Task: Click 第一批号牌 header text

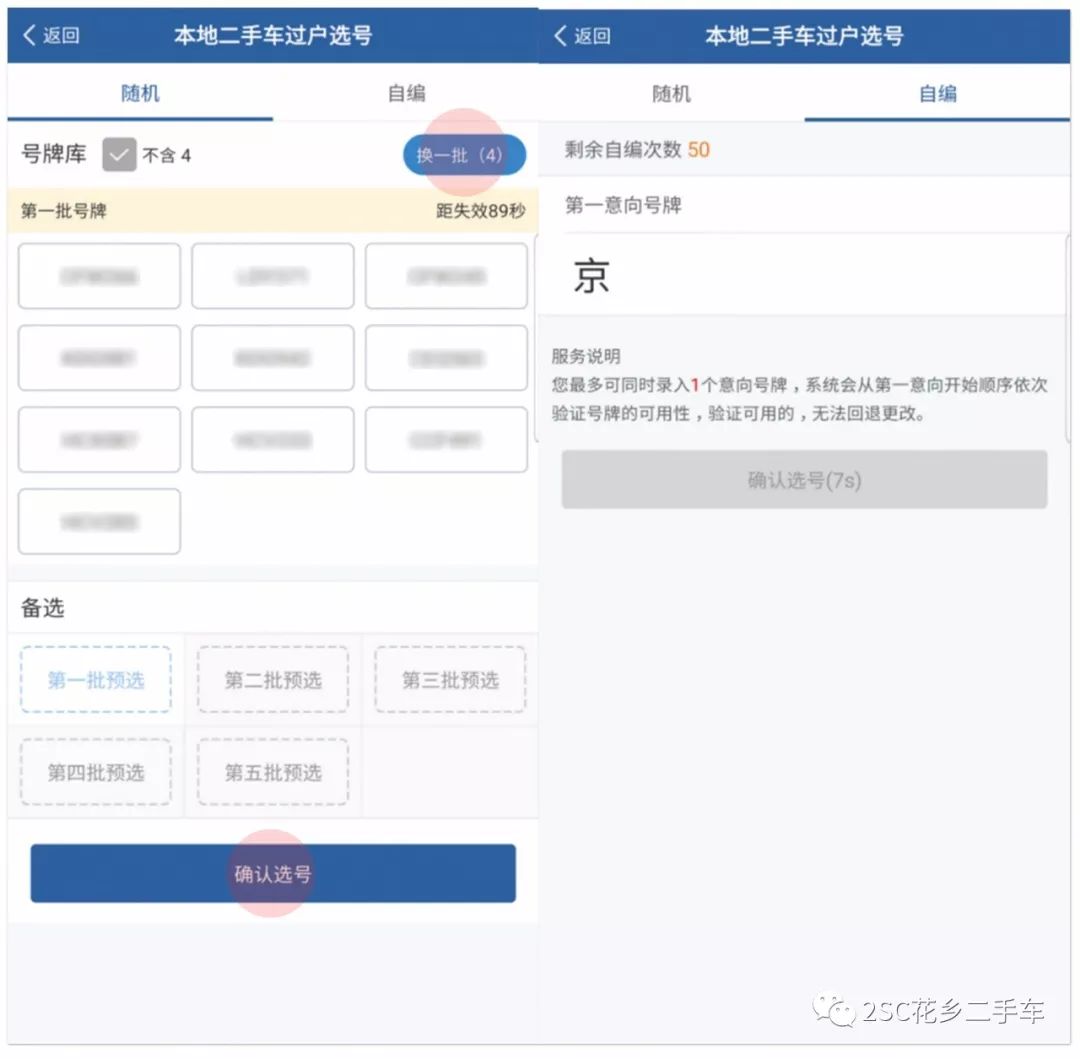Action: click(64, 210)
